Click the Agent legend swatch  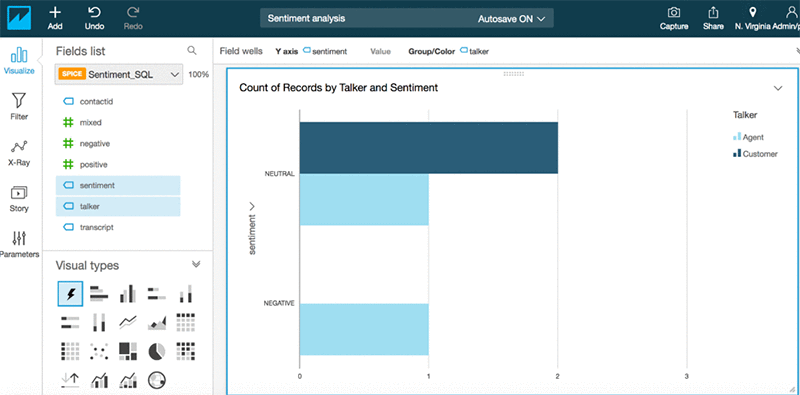click(736, 137)
